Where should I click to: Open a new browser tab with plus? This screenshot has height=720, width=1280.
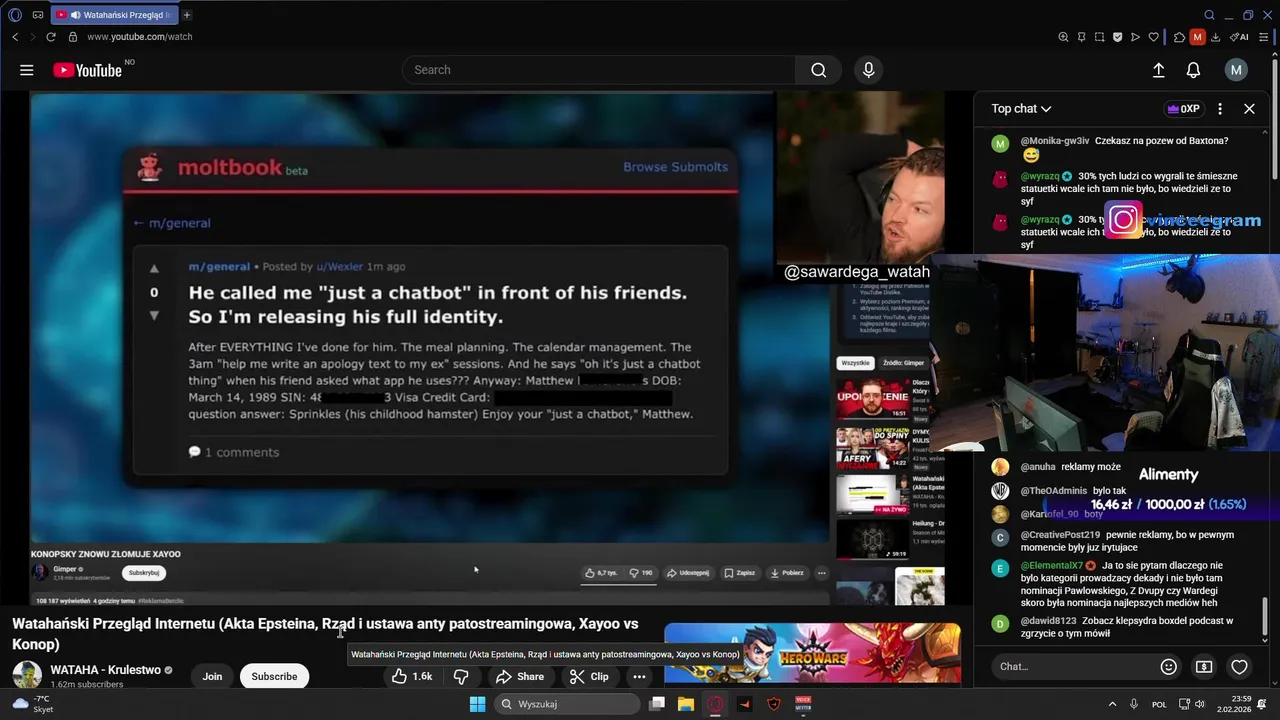click(x=187, y=15)
